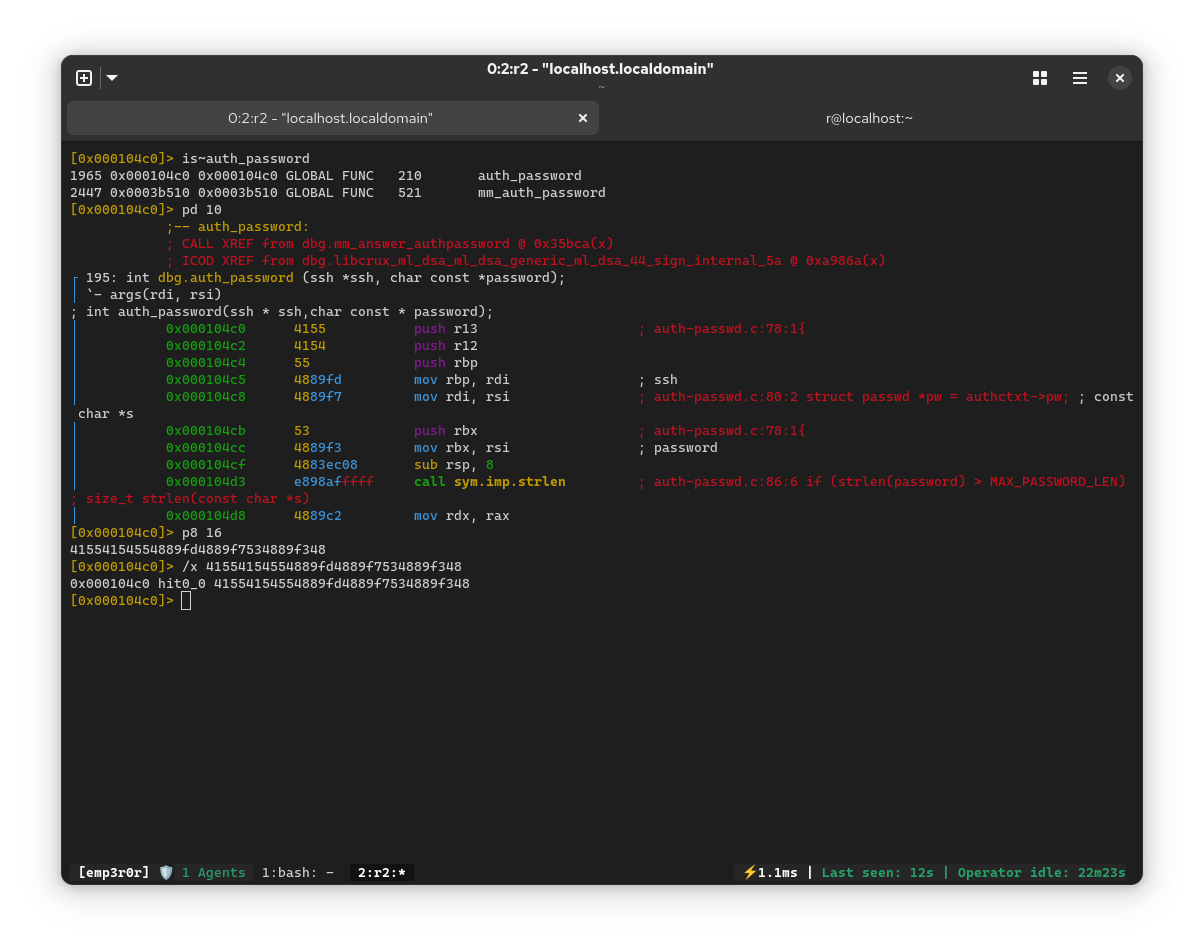Click the is~auth_password command text
The width and height of the screenshot is (1204, 952).
(x=246, y=159)
